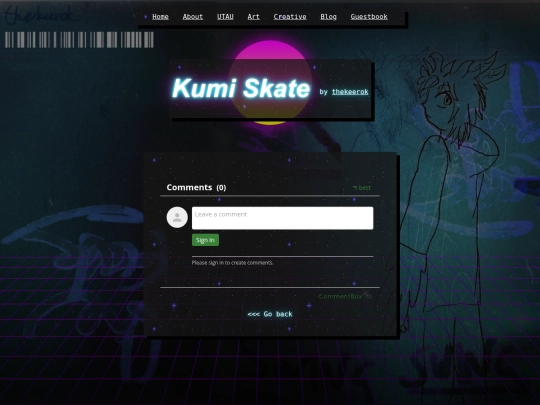Click the Comments (0) heading
540x405 pixels.
pyautogui.click(x=196, y=187)
